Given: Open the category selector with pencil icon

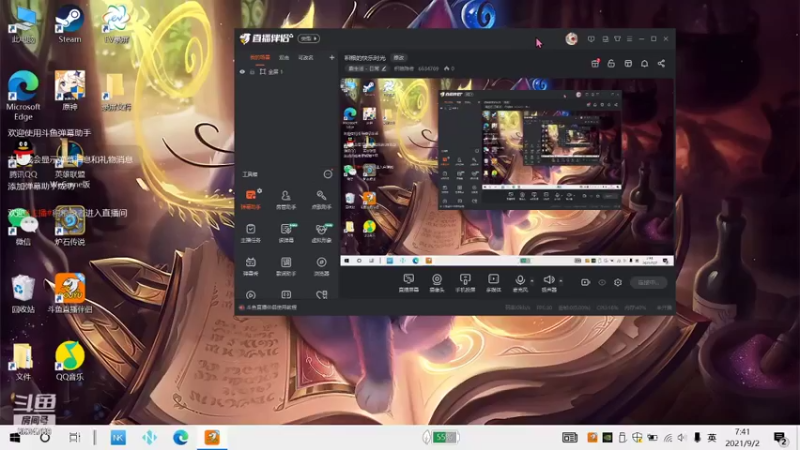Looking at the screenshot, I should pos(367,68).
